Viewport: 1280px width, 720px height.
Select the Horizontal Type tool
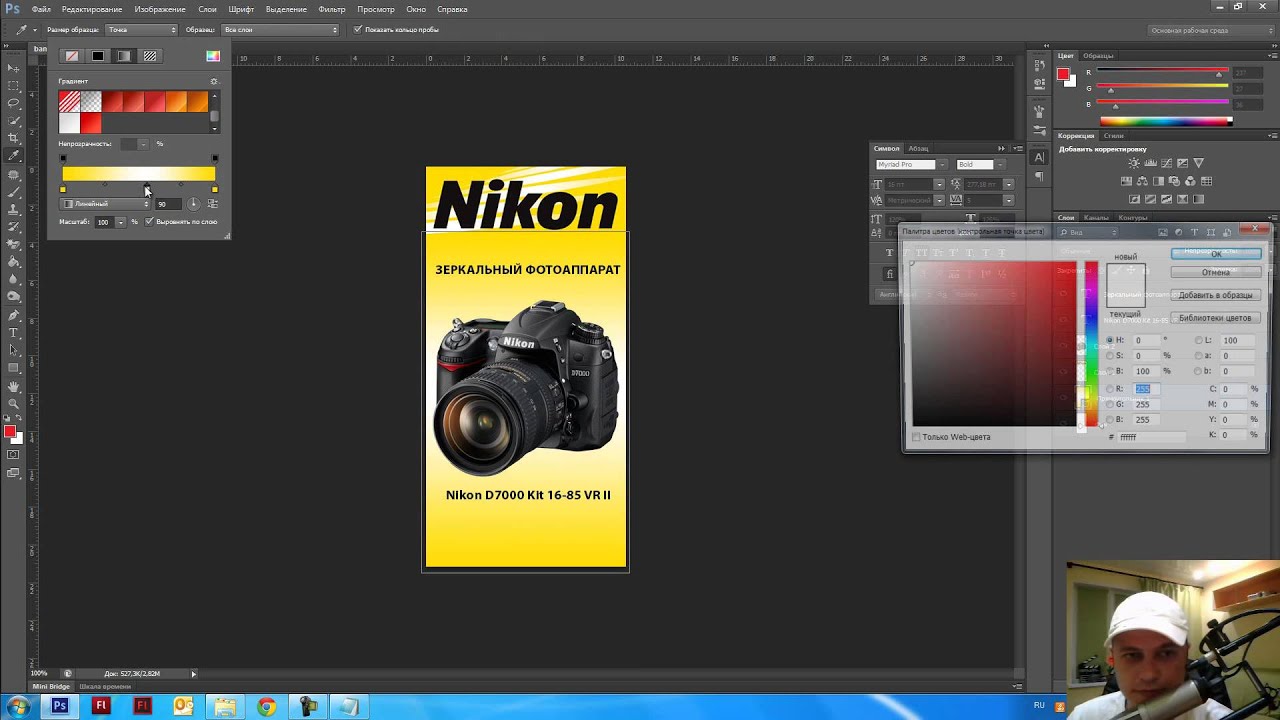click(13, 332)
